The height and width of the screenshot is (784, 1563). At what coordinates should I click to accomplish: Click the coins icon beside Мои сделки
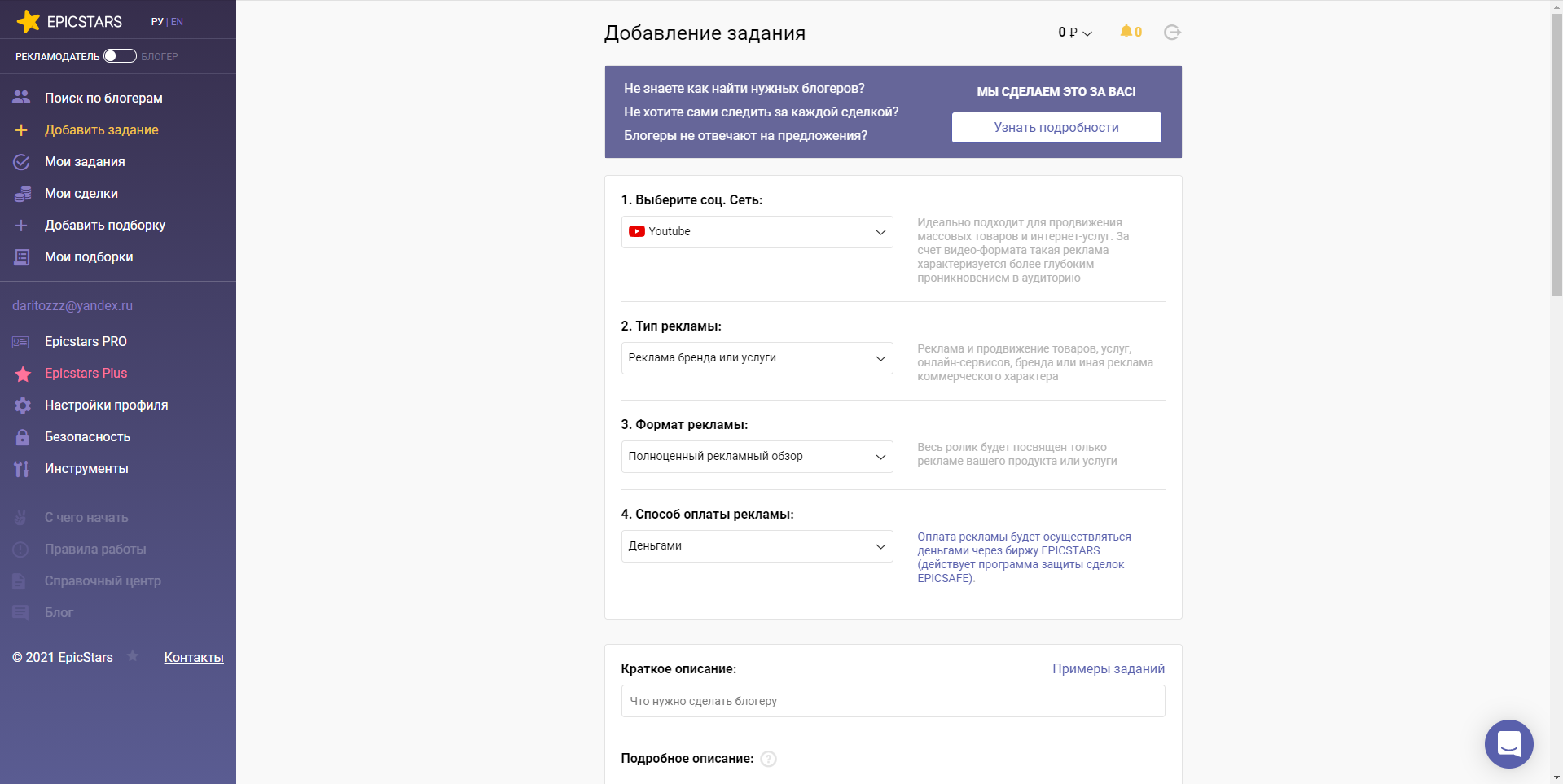tap(22, 194)
